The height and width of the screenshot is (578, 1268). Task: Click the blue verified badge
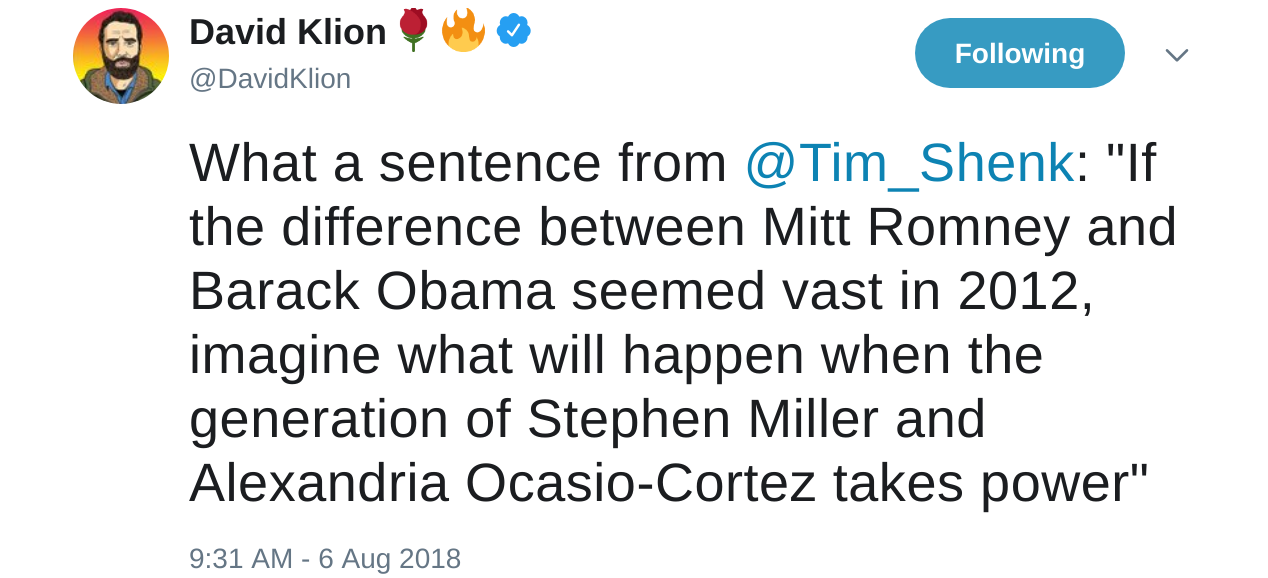(x=514, y=31)
